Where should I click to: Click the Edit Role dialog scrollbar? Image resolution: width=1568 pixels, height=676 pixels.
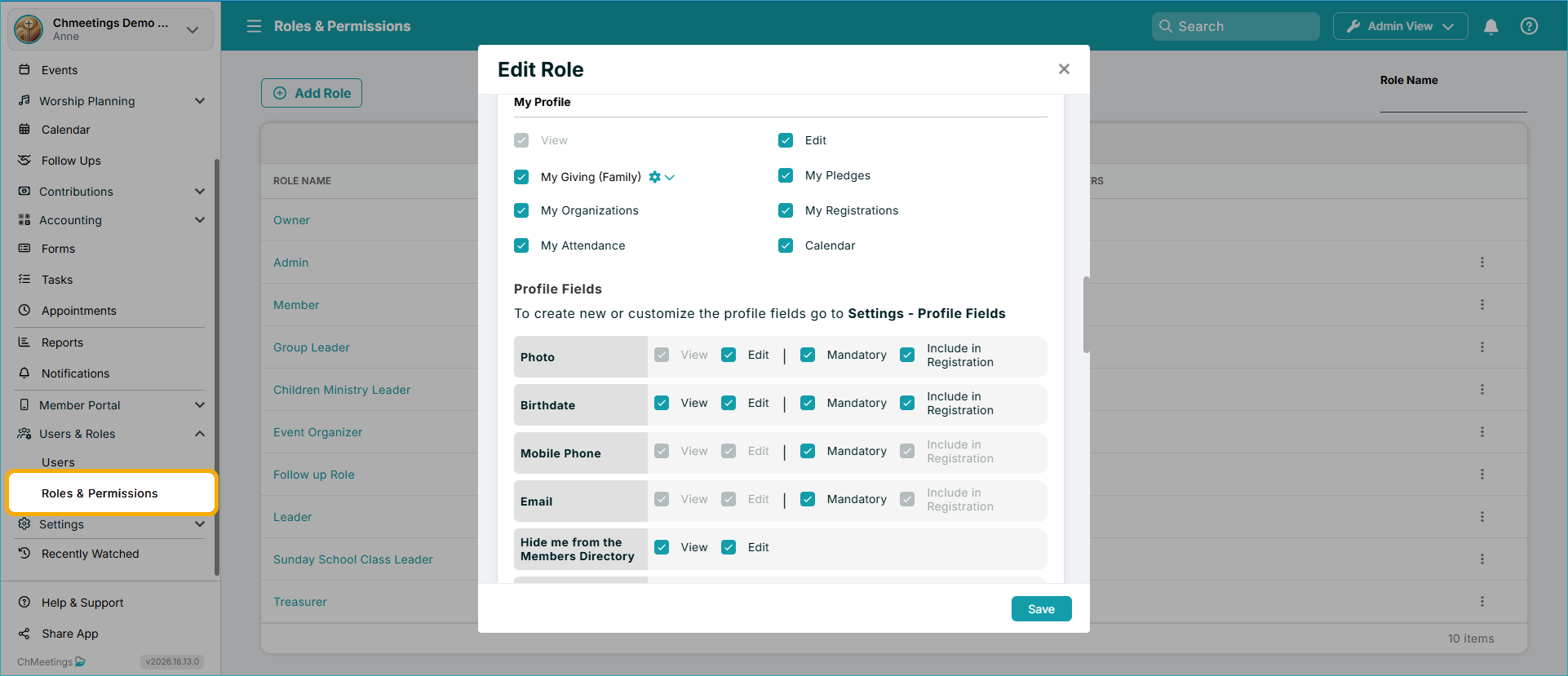[1086, 315]
